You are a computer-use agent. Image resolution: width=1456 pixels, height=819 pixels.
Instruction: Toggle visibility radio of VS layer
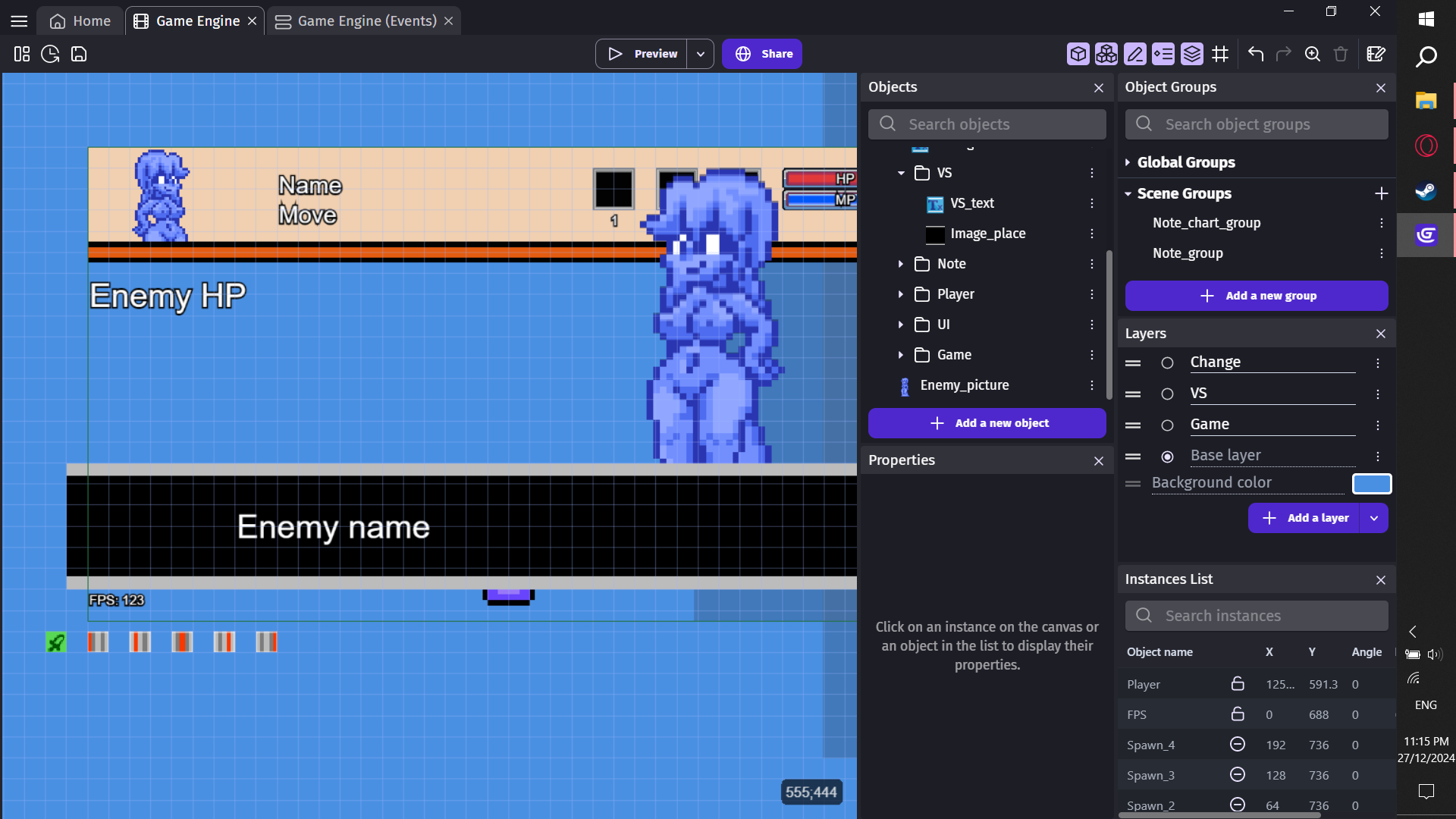click(1168, 394)
